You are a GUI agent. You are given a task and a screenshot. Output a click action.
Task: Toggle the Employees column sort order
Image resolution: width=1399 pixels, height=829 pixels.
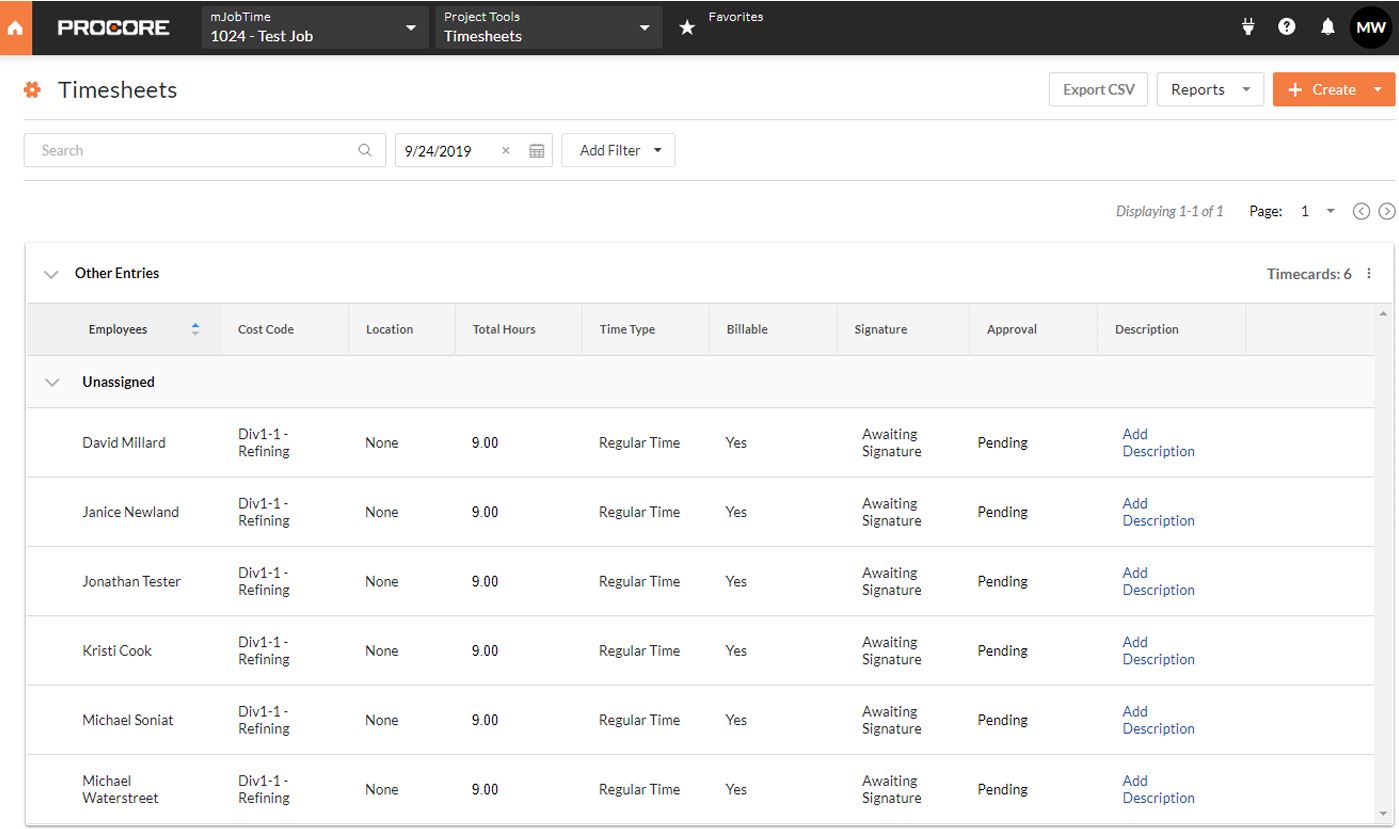pyautogui.click(x=196, y=328)
